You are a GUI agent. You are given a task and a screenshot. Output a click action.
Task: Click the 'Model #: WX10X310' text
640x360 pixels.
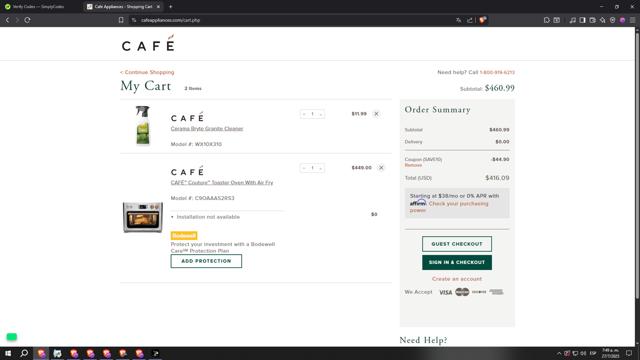tap(196, 144)
